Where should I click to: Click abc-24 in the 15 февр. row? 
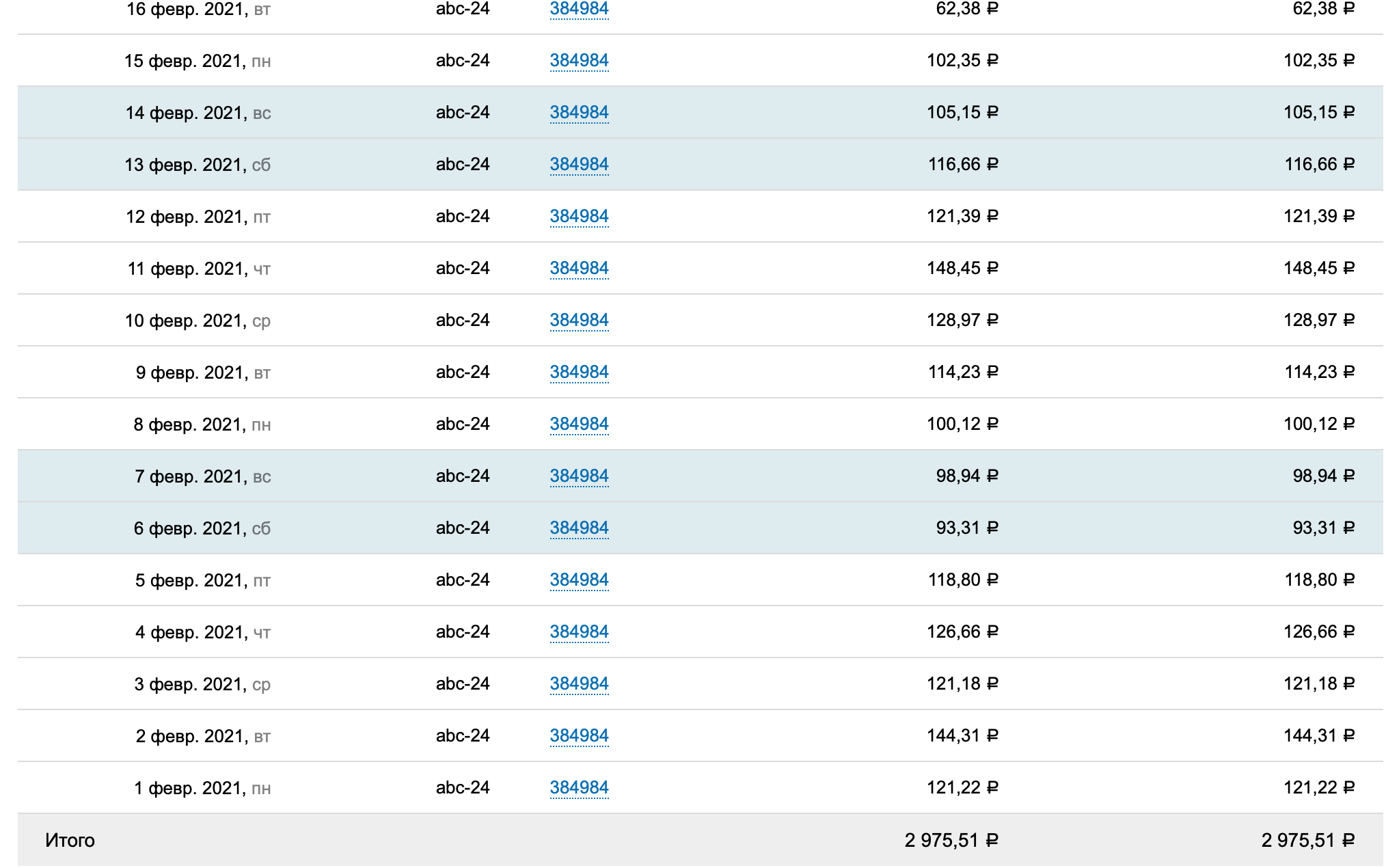coord(463,60)
